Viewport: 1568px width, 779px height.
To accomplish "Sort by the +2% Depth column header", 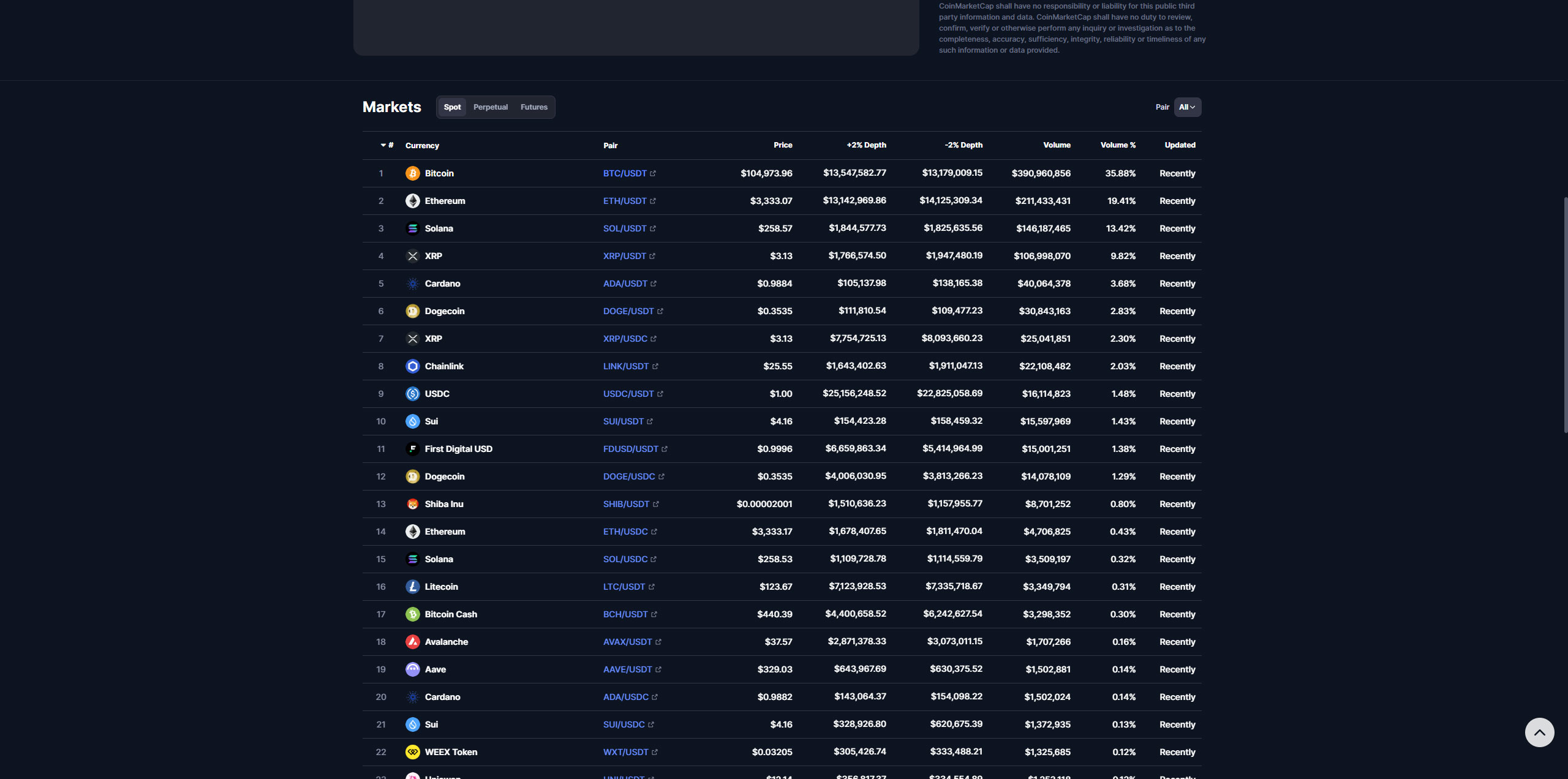I will [866, 145].
